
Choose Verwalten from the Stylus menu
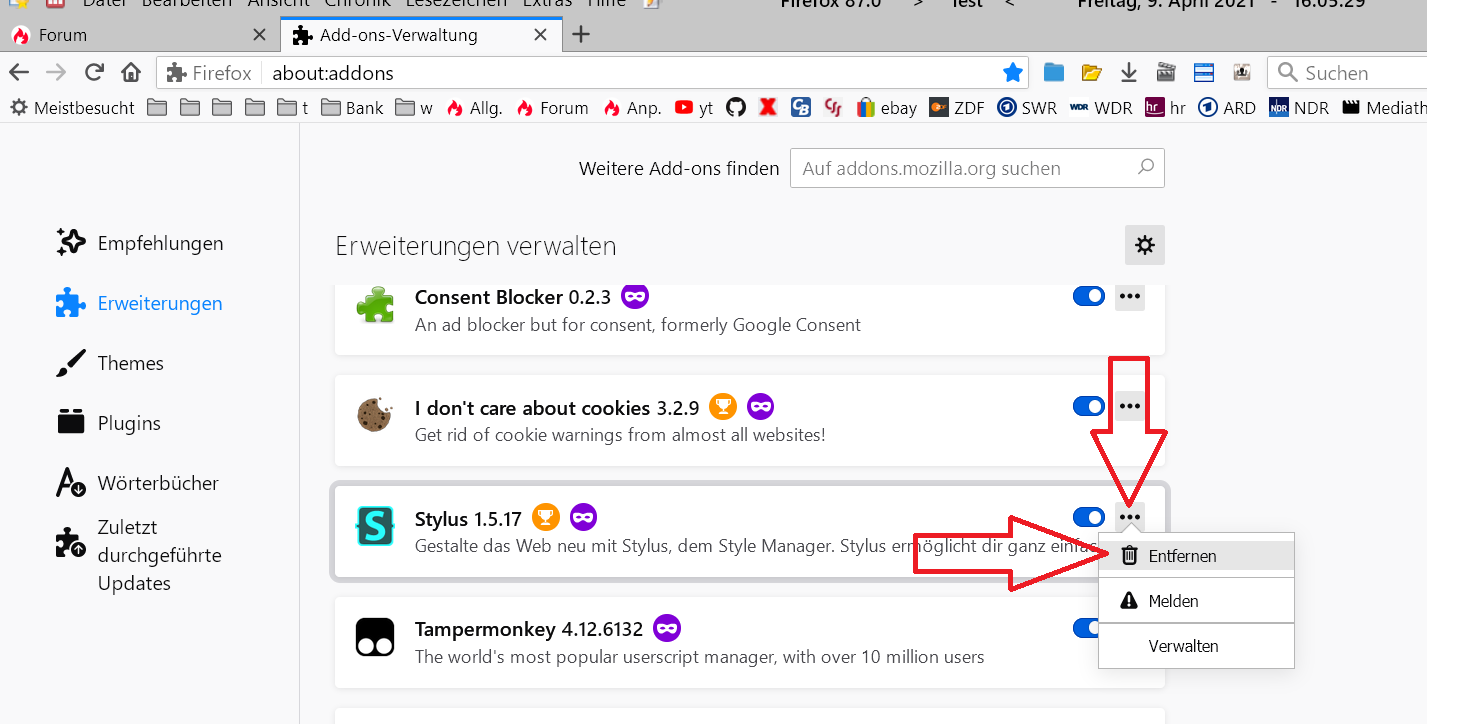pyautogui.click(x=1196, y=646)
